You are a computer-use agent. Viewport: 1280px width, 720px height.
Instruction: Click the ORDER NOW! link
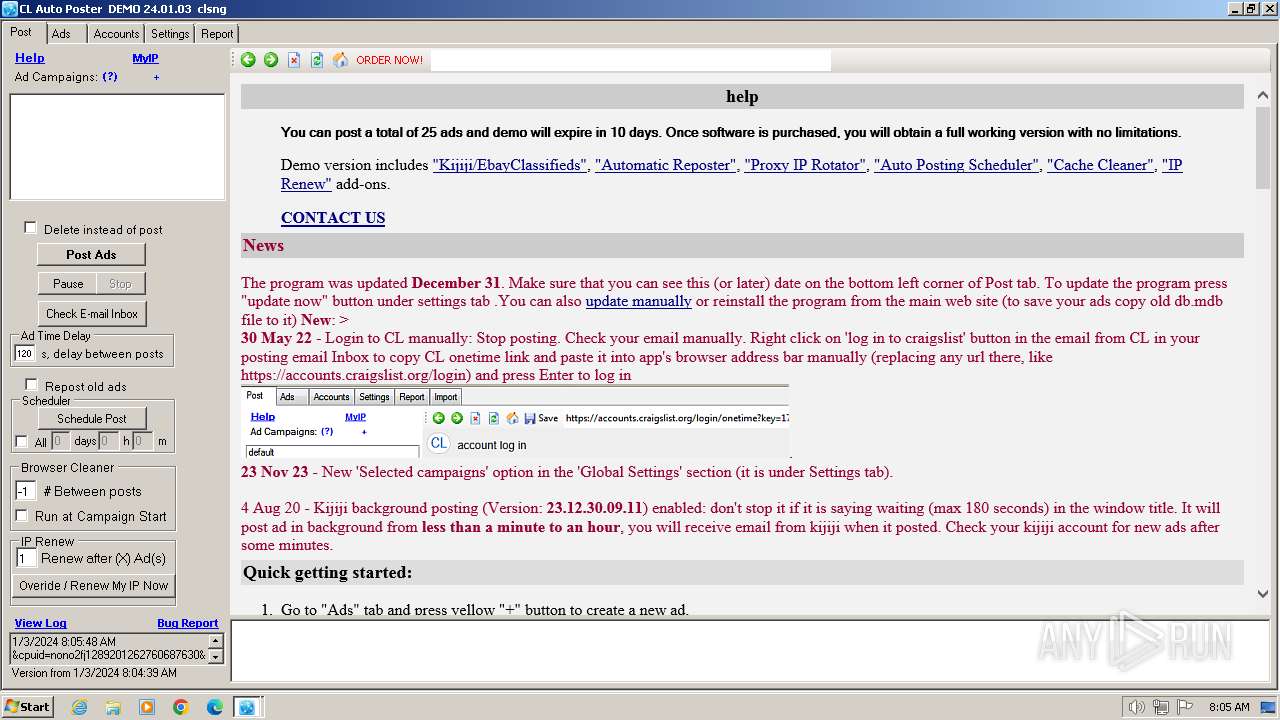(390, 60)
